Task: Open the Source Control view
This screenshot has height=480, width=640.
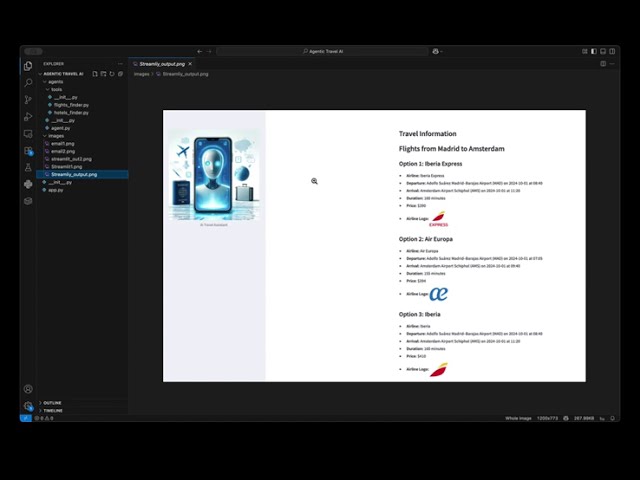Action: pyautogui.click(x=28, y=99)
